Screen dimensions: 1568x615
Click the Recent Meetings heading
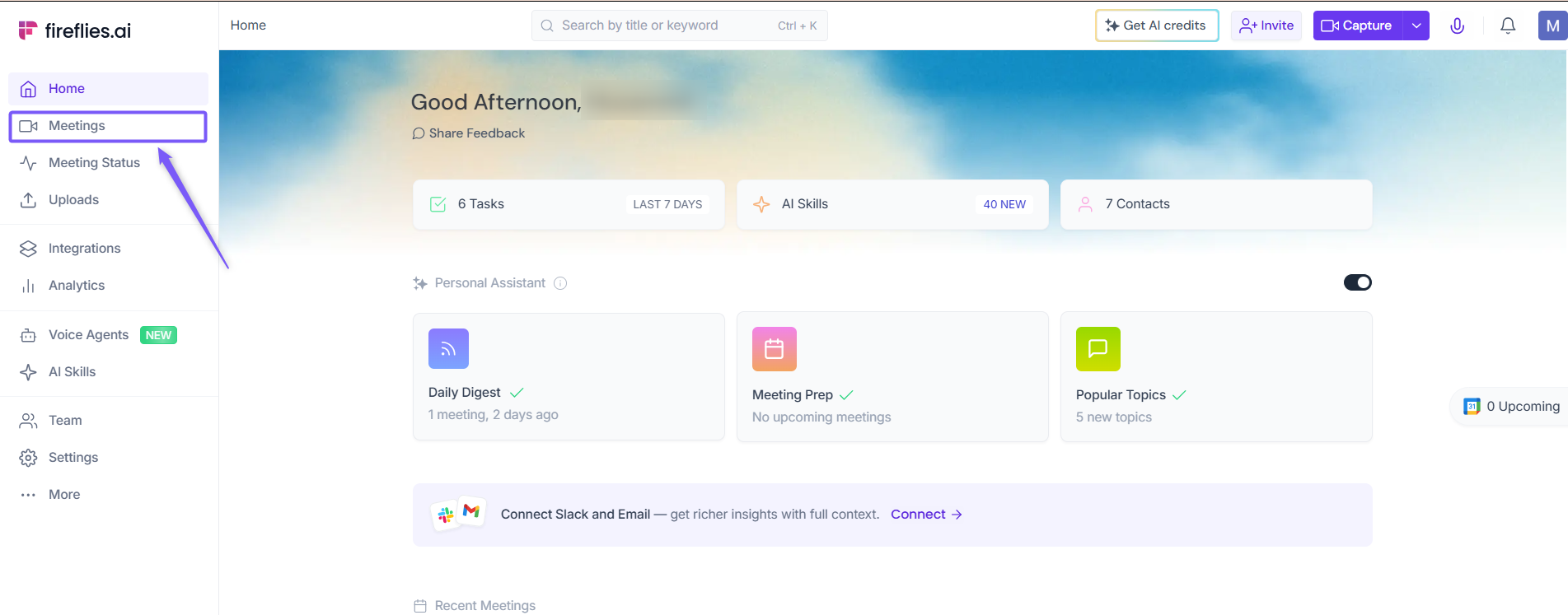pos(485,605)
